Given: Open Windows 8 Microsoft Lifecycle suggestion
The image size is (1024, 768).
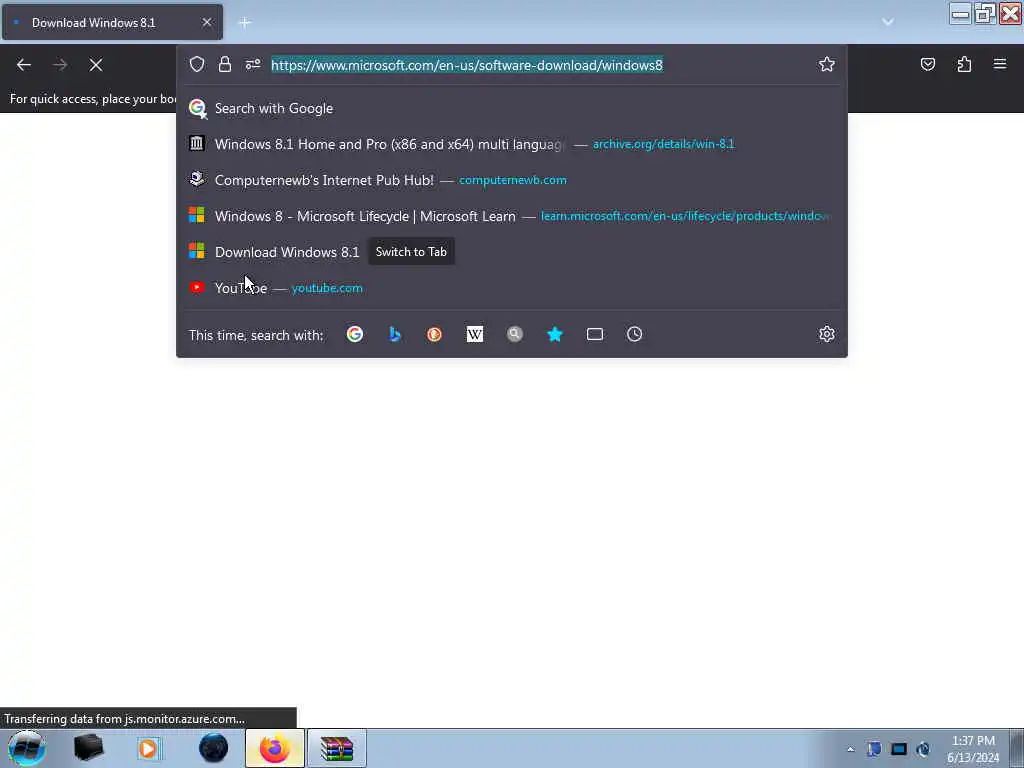Looking at the screenshot, I should point(511,216).
